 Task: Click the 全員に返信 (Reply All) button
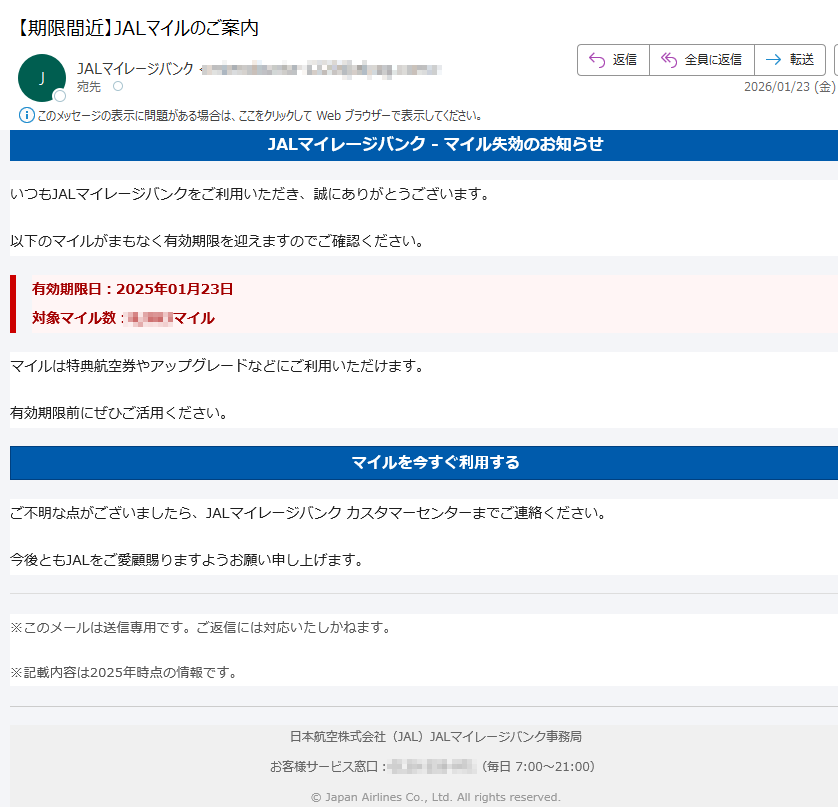(701, 60)
